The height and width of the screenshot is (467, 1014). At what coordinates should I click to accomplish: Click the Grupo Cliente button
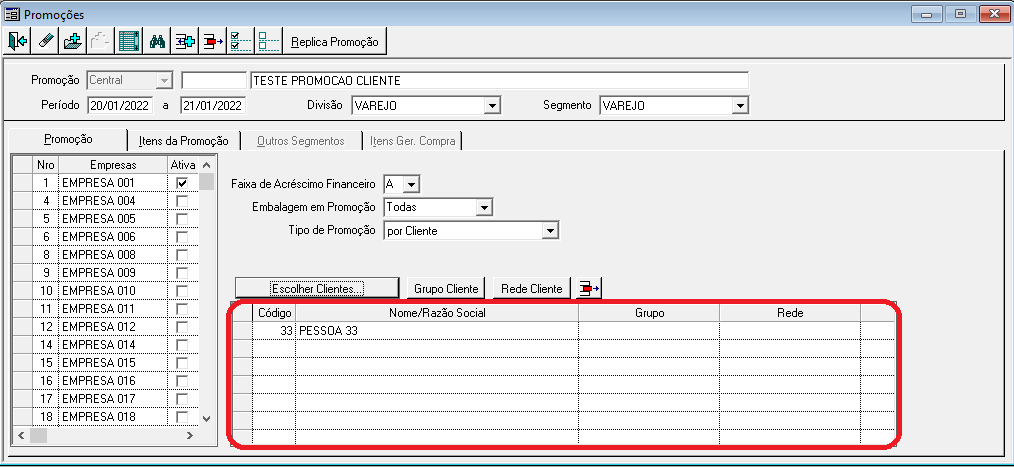[446, 288]
